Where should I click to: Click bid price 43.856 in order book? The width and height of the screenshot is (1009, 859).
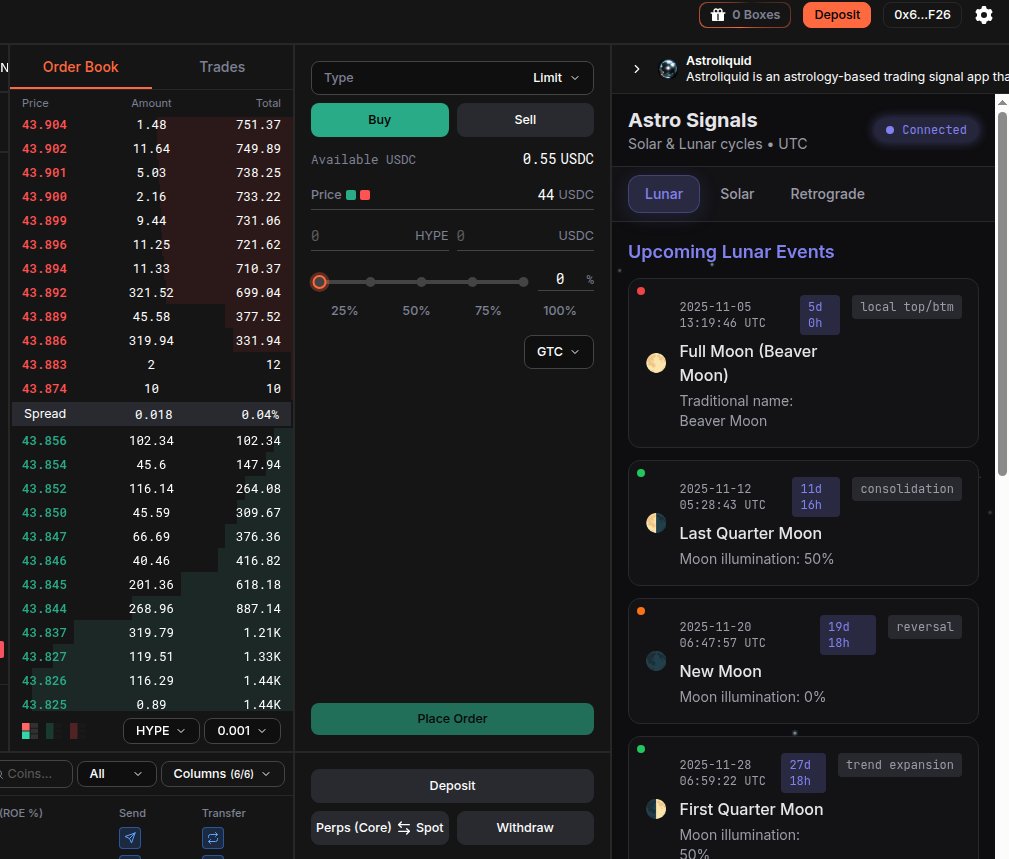click(44, 441)
